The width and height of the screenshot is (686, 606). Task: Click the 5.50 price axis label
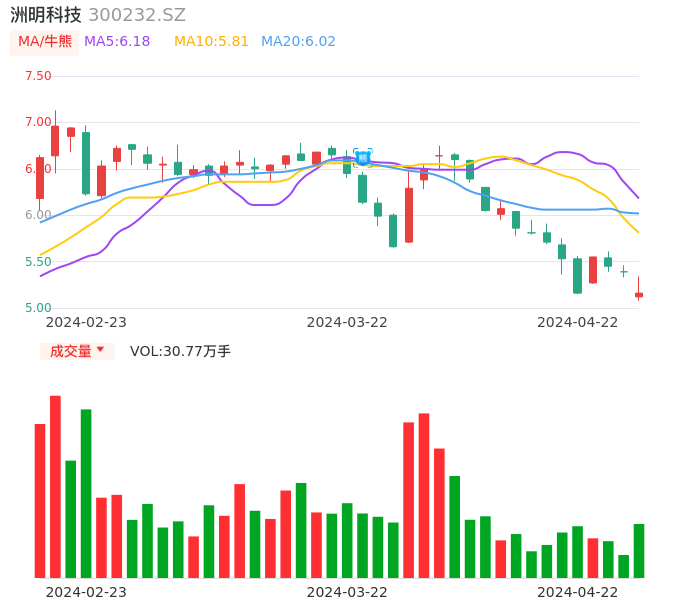point(38,262)
